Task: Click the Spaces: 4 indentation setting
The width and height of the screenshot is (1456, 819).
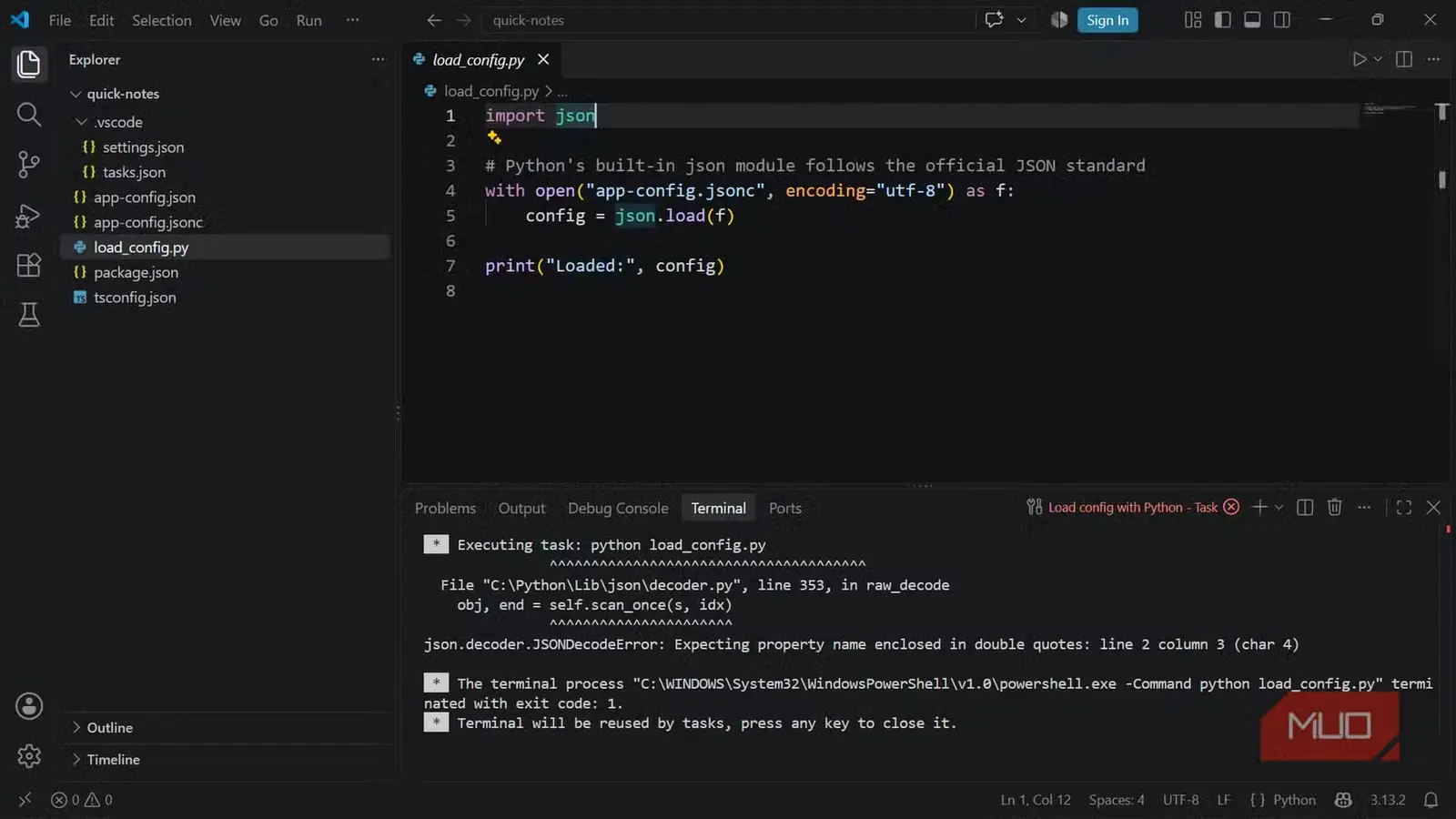Action: pos(1117,800)
